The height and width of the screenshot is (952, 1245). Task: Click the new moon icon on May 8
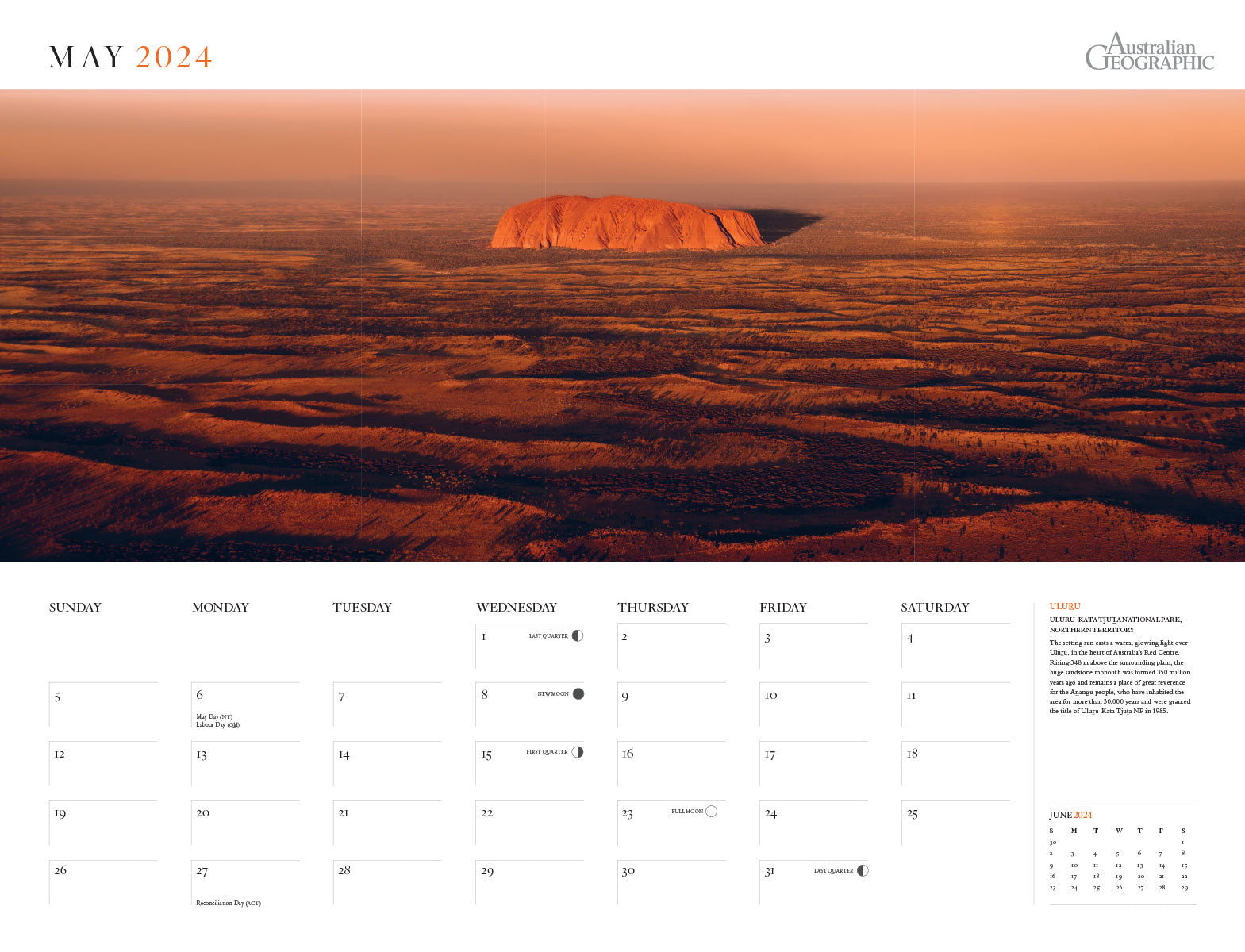coord(578,693)
